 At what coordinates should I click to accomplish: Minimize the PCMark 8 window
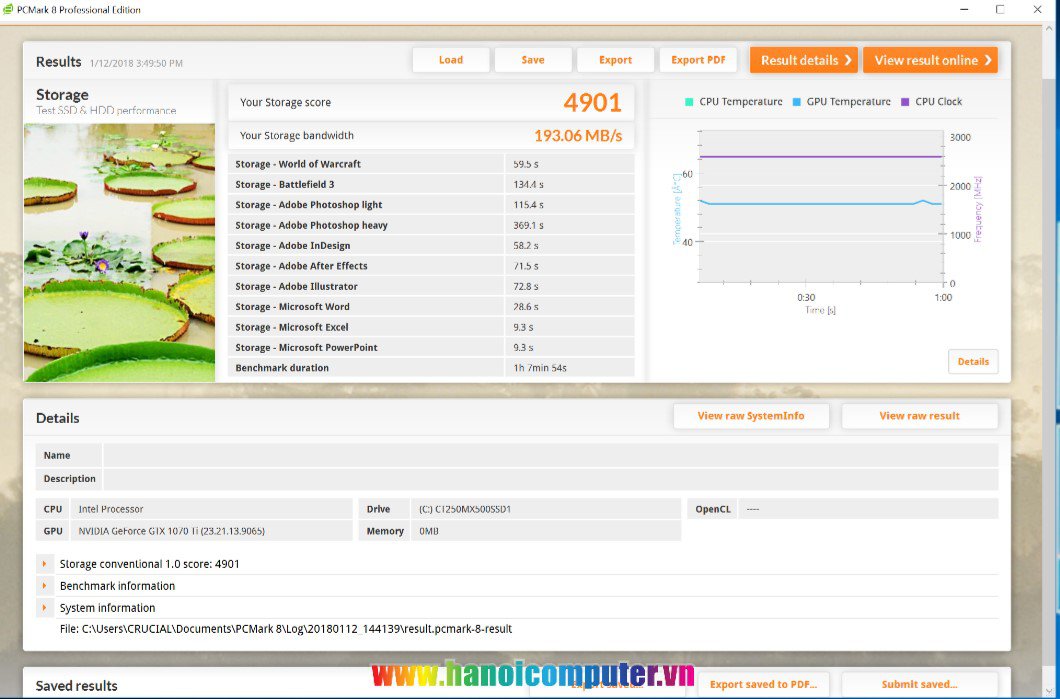(964, 9)
